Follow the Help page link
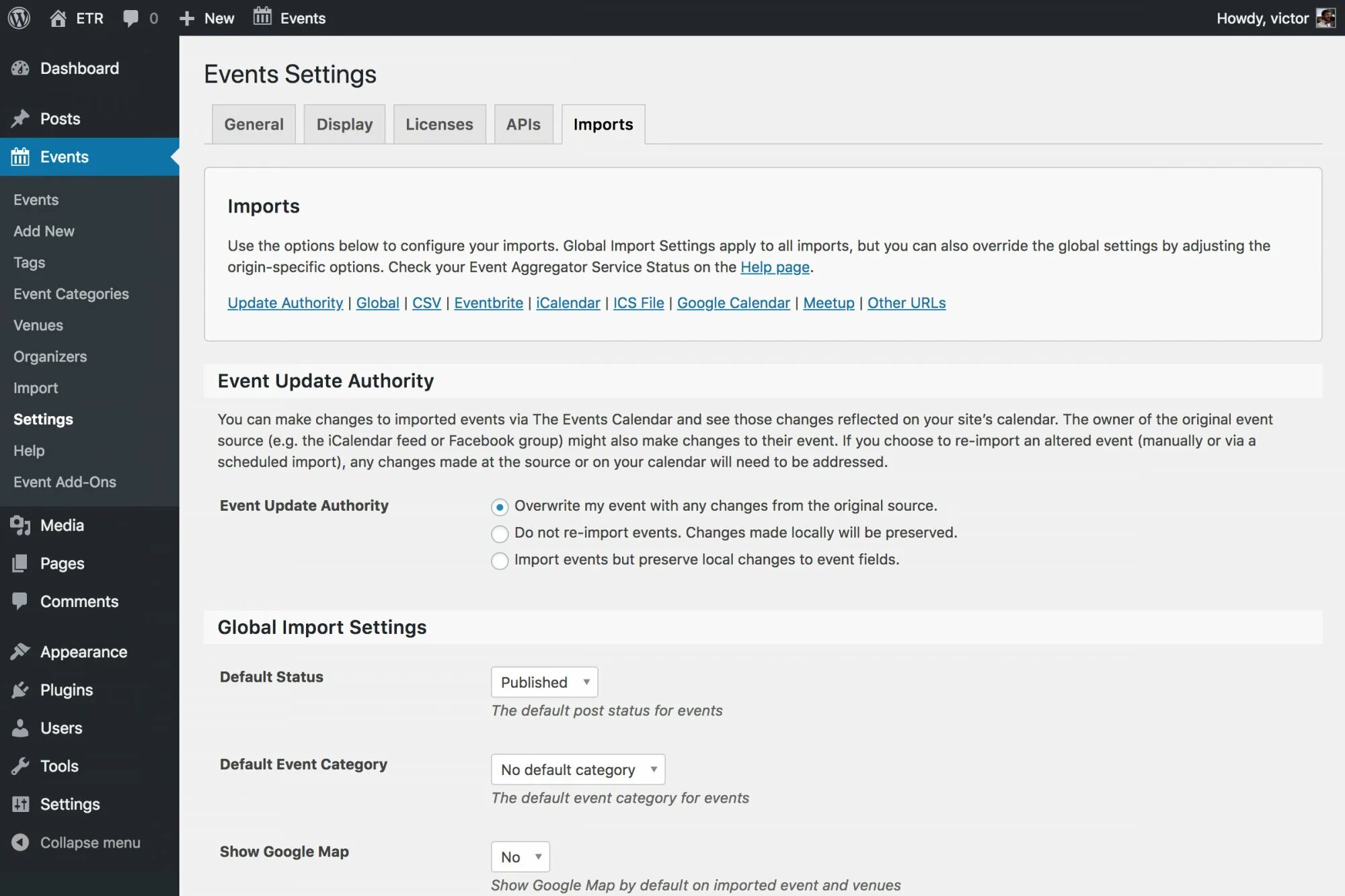The height and width of the screenshot is (896, 1345). coord(775,267)
